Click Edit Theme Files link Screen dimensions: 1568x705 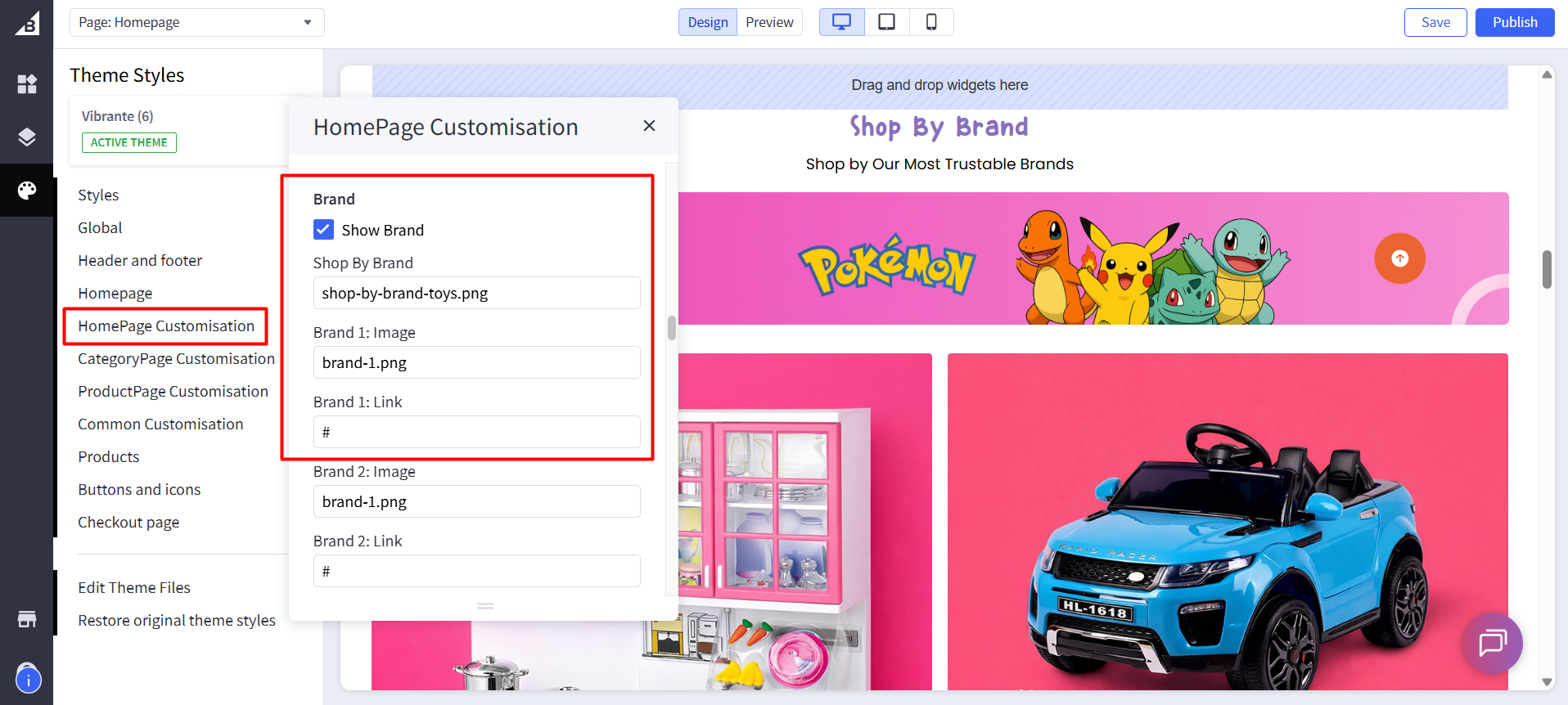134,587
